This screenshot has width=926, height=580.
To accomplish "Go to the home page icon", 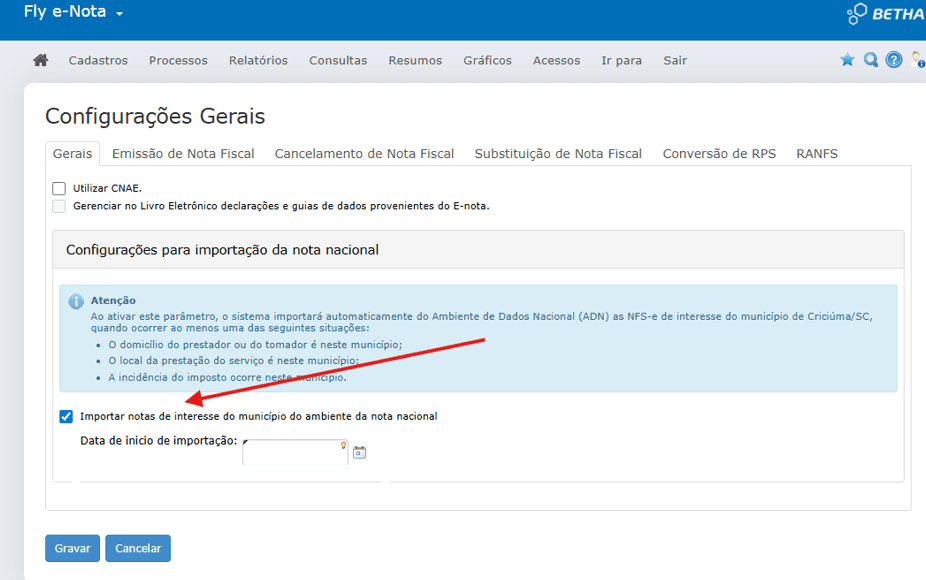I will [x=41, y=61].
